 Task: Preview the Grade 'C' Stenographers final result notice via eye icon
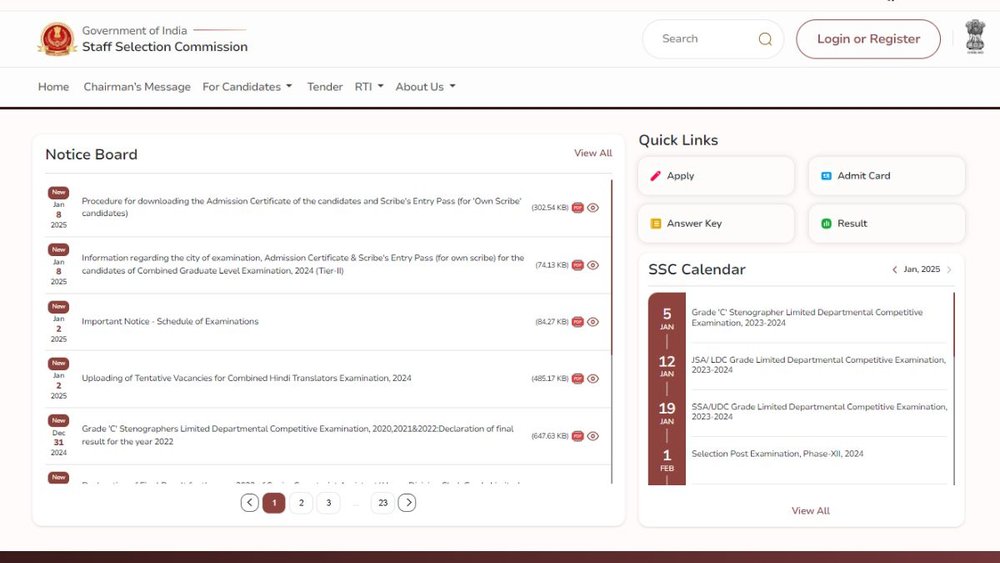tap(593, 436)
